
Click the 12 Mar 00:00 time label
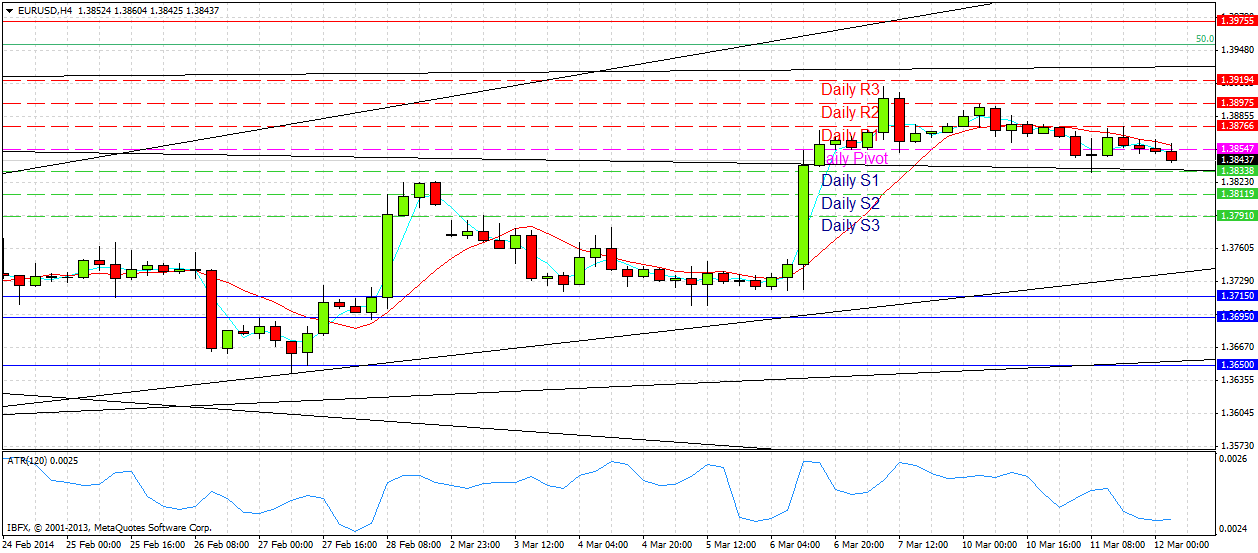pyautogui.click(x=1184, y=545)
